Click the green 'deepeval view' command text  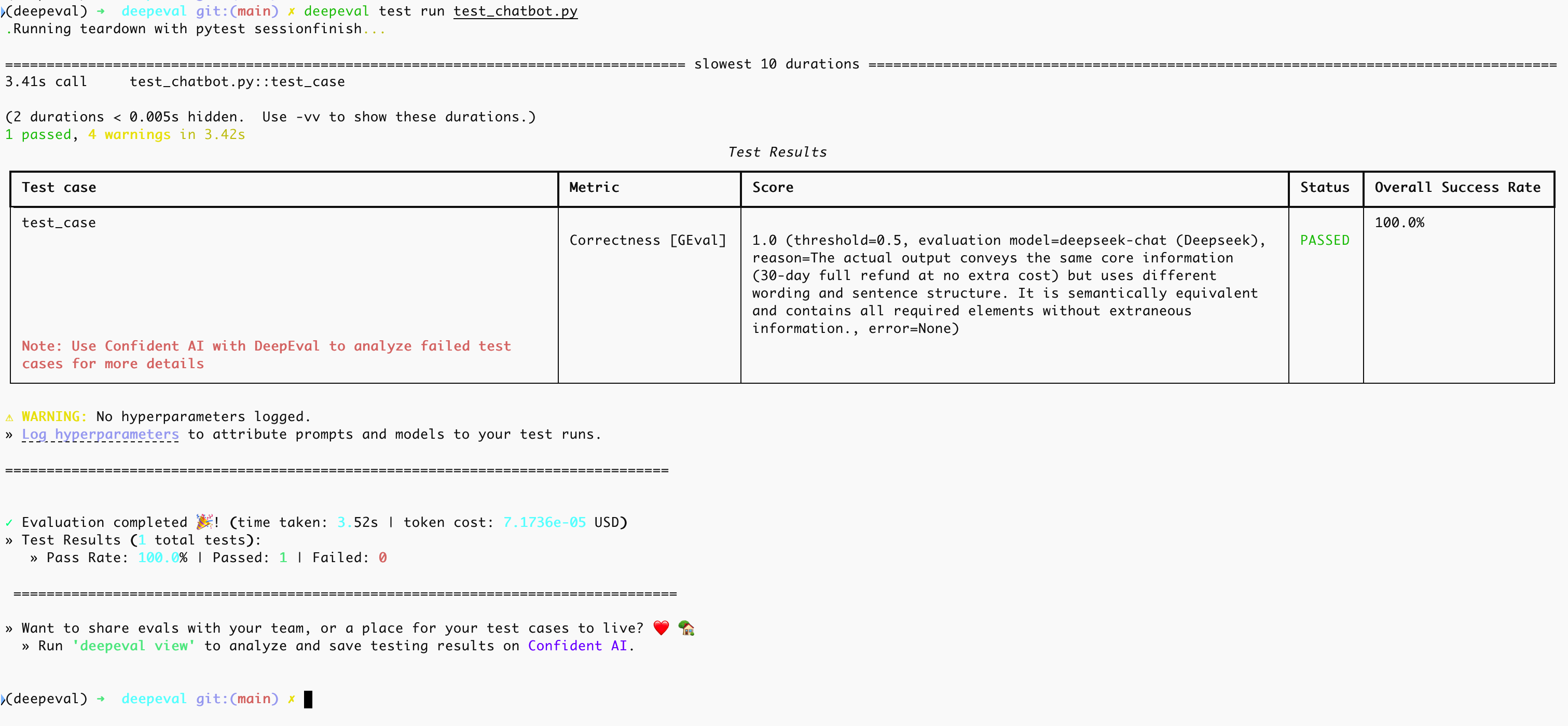[x=134, y=646]
